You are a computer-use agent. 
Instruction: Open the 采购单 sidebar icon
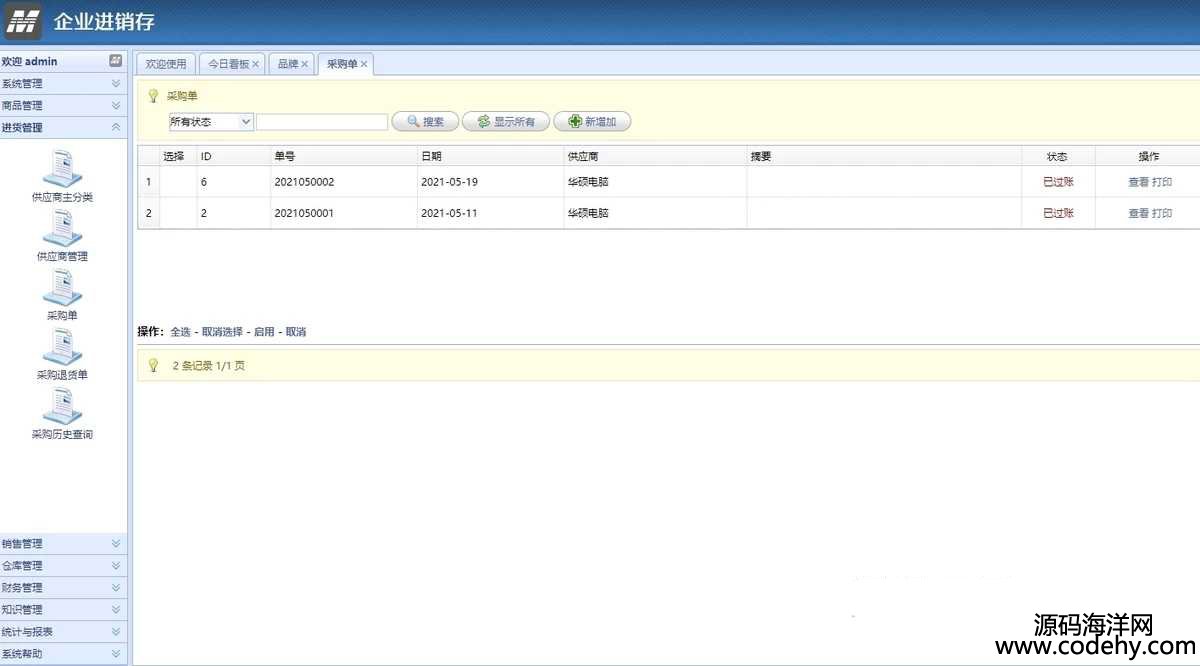62,286
